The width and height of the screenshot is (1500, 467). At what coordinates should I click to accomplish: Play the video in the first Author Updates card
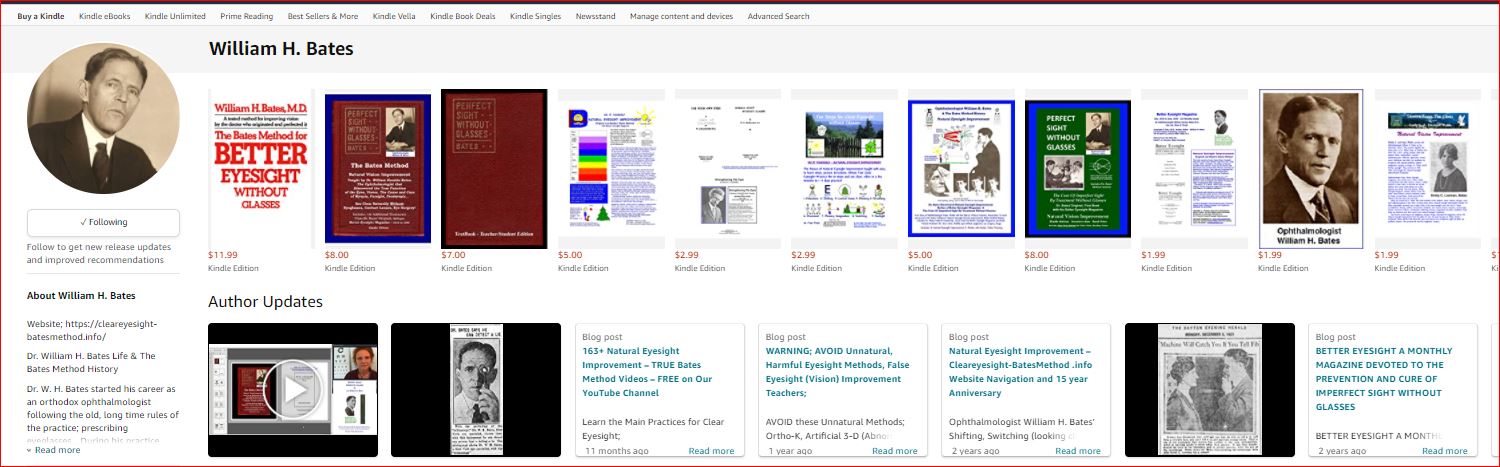pyautogui.click(x=293, y=390)
